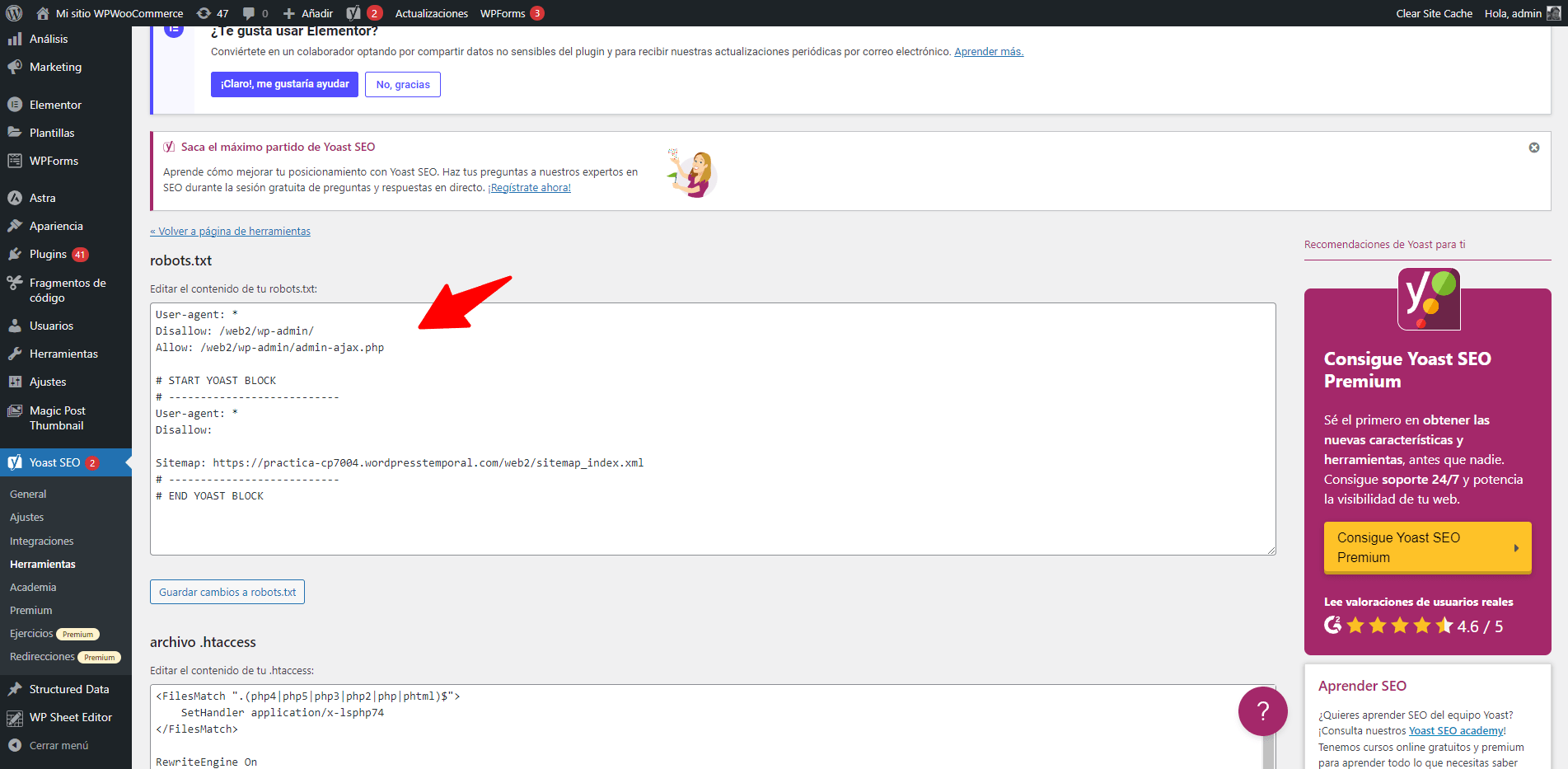Click the WP Sheet Editor icon

(15, 718)
